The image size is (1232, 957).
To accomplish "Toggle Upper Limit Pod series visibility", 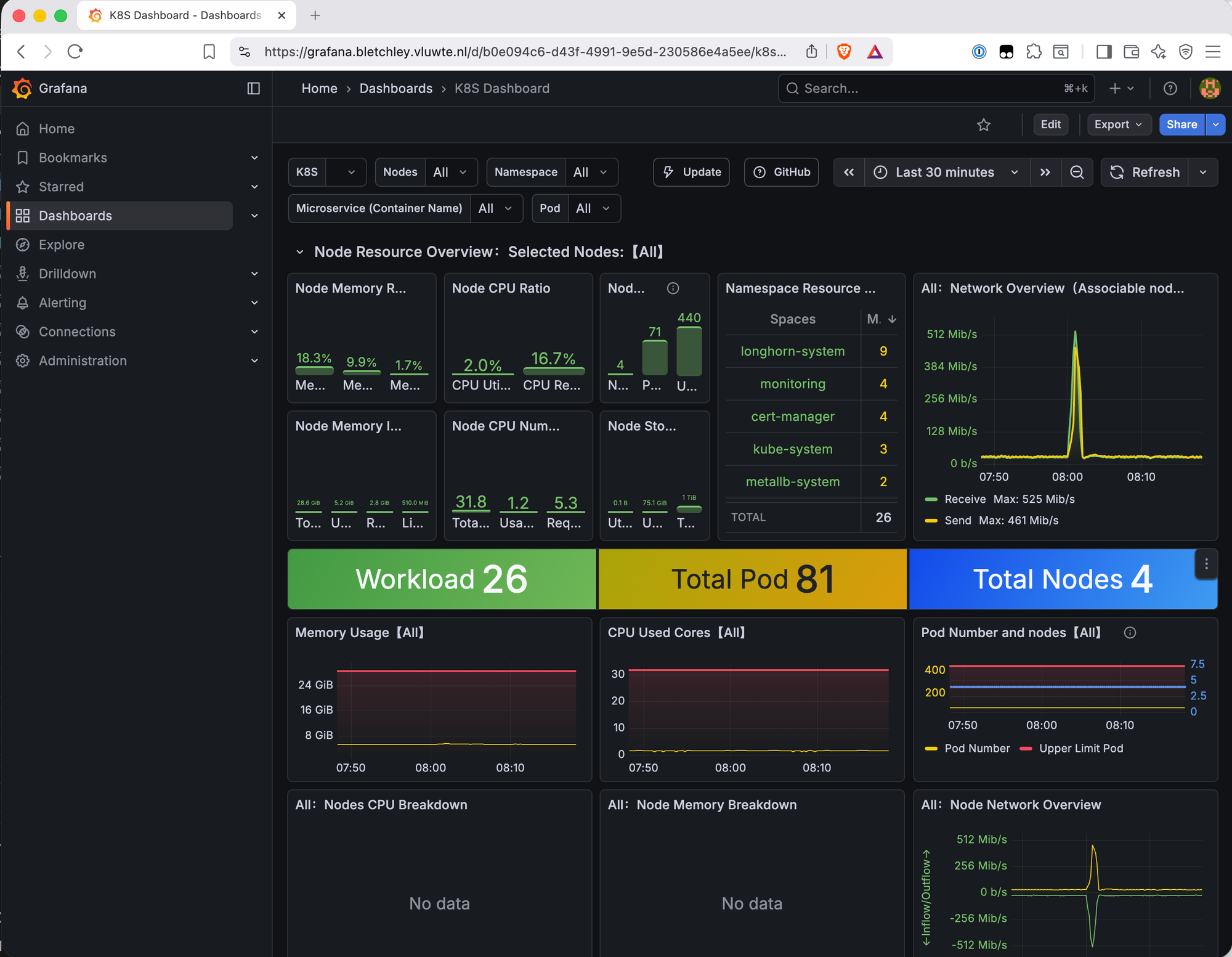I will (x=1080, y=748).
